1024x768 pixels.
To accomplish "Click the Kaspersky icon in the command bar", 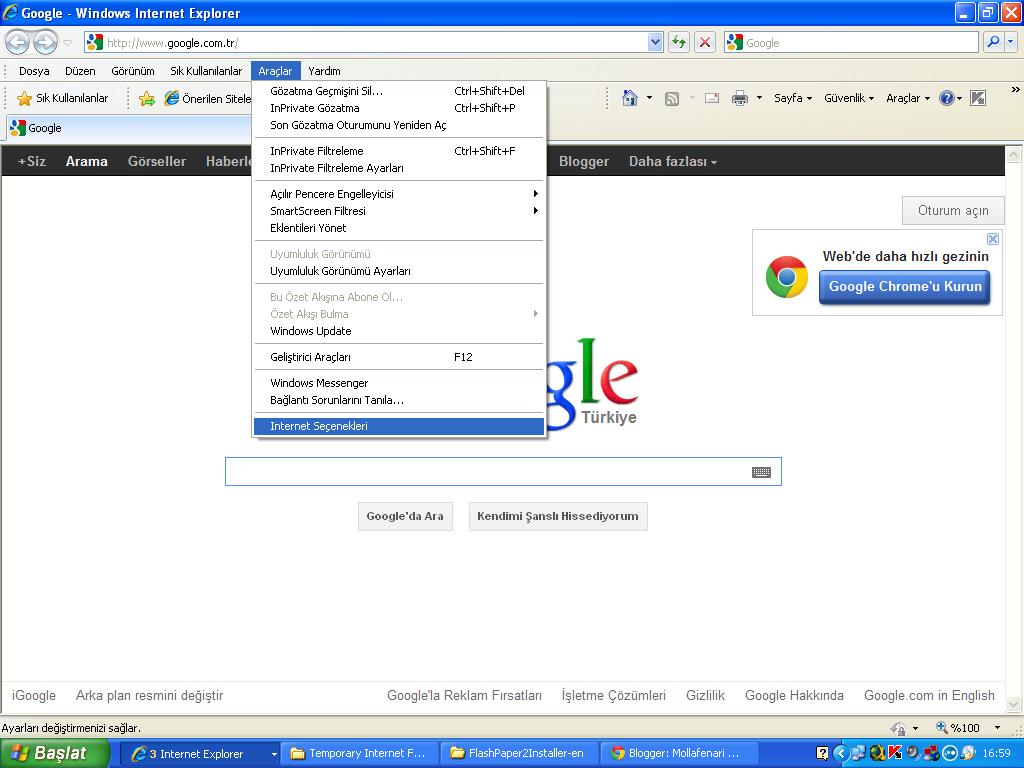I will pyautogui.click(x=978, y=98).
